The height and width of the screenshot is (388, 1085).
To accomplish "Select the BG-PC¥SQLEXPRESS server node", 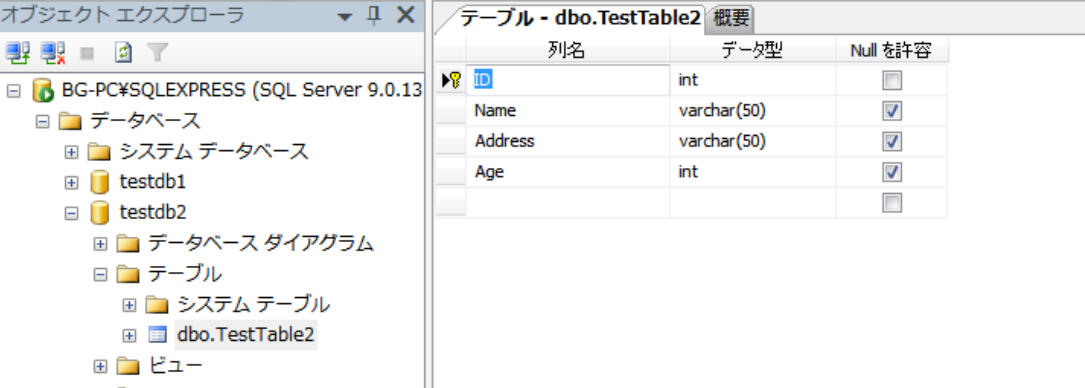I will tap(241, 90).
